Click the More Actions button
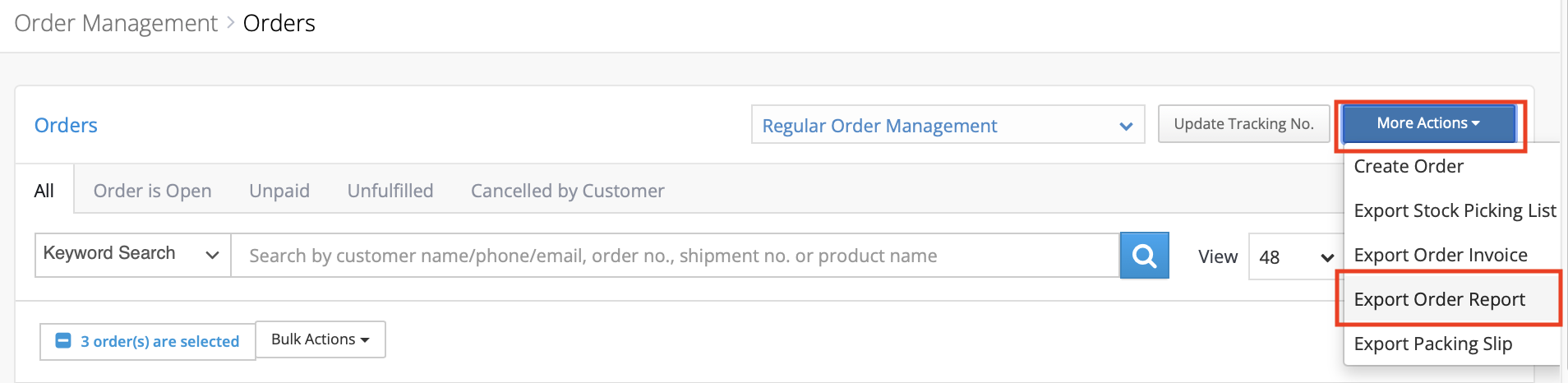 pyautogui.click(x=1428, y=123)
